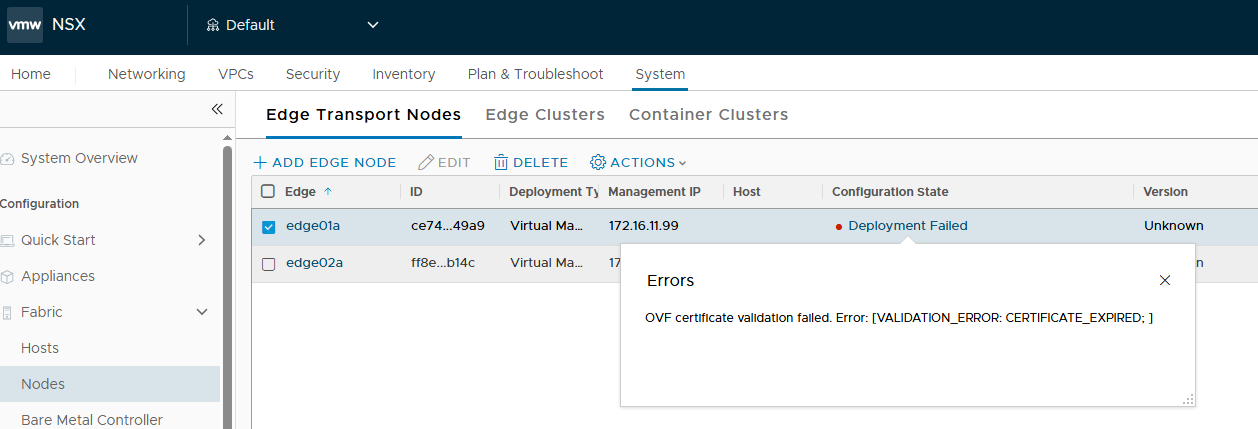Screen dimensions: 1258x429
Task: Open the ACTIONS gear dropdown
Action: (639, 162)
